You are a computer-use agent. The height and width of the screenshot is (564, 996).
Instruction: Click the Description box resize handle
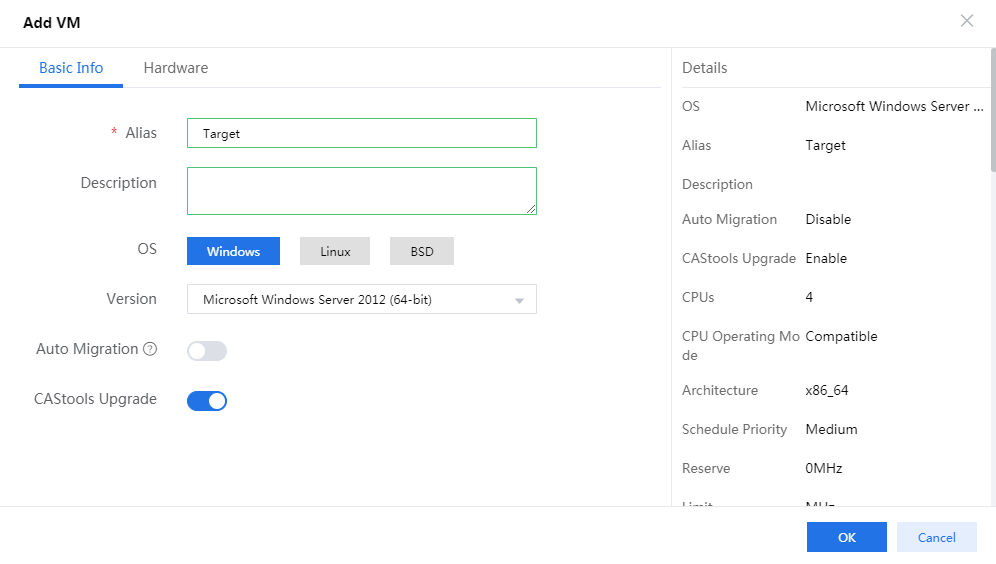(x=531, y=209)
